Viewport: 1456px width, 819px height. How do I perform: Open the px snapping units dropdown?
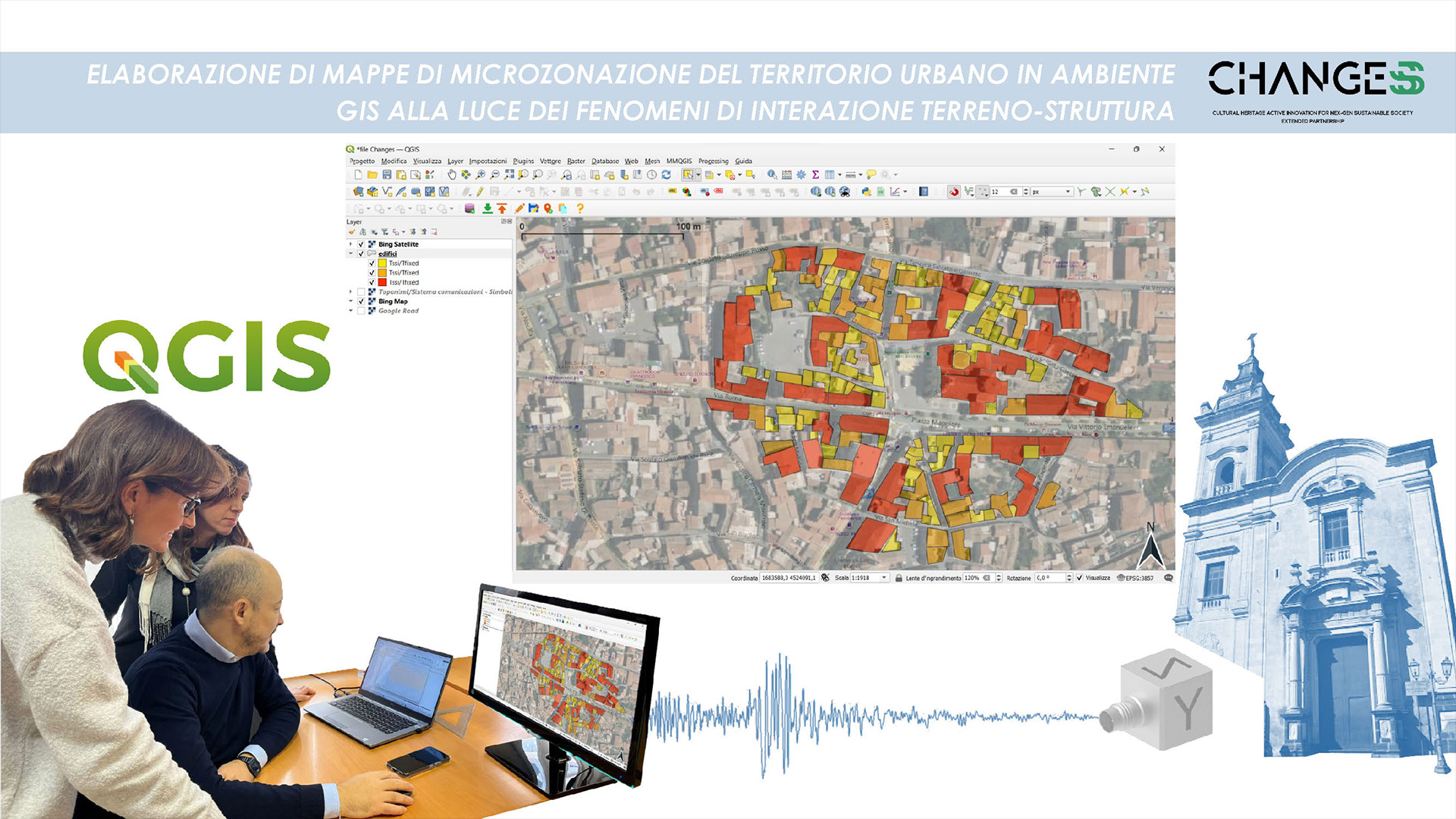1052,192
